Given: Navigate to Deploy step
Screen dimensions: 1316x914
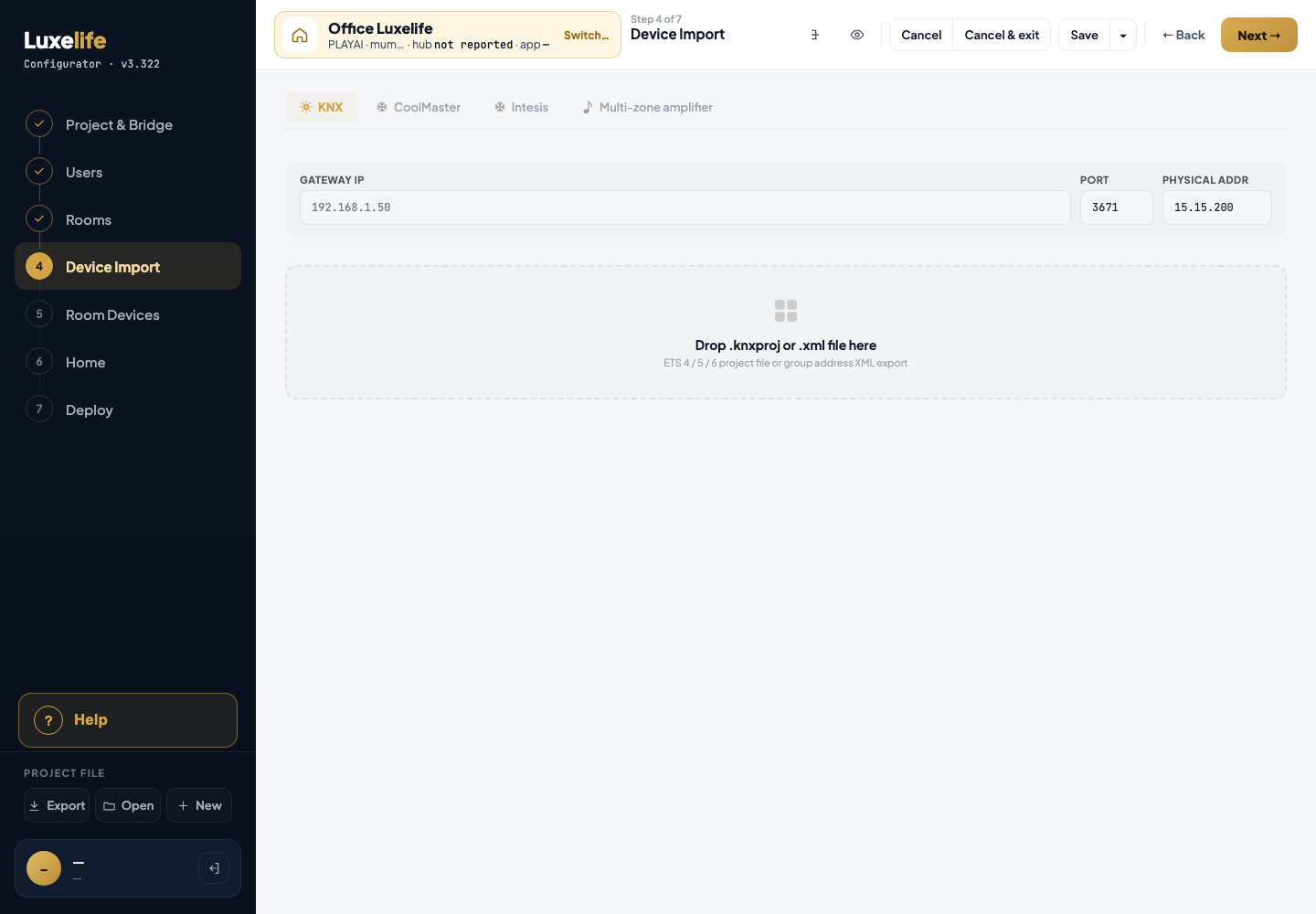Looking at the screenshot, I should (128, 409).
